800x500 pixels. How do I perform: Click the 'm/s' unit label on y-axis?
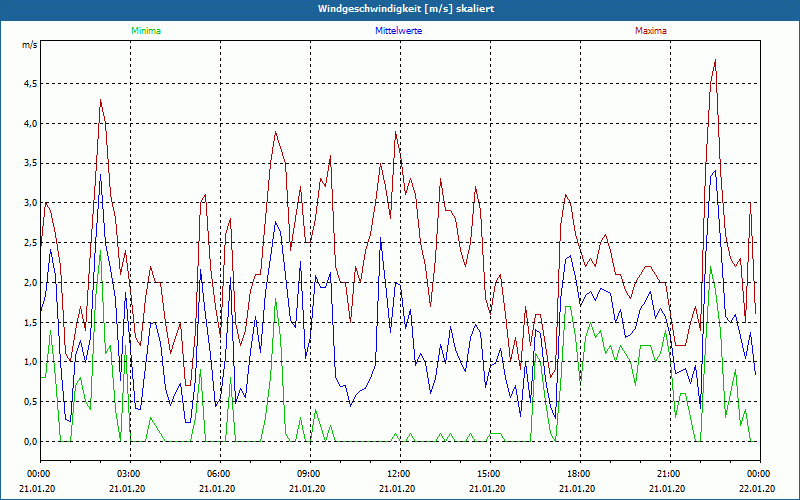[x=30, y=45]
